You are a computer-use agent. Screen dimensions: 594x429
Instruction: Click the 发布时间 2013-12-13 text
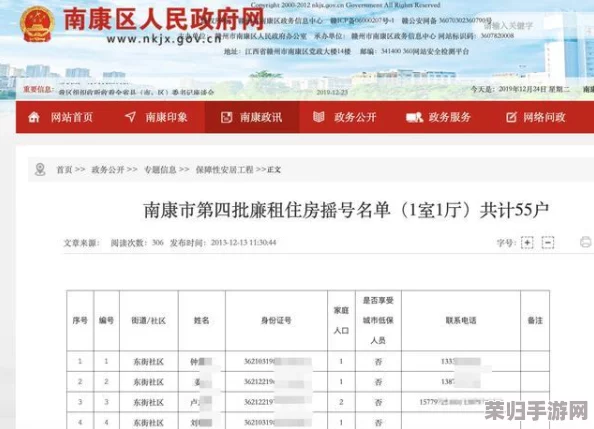(x=223, y=243)
